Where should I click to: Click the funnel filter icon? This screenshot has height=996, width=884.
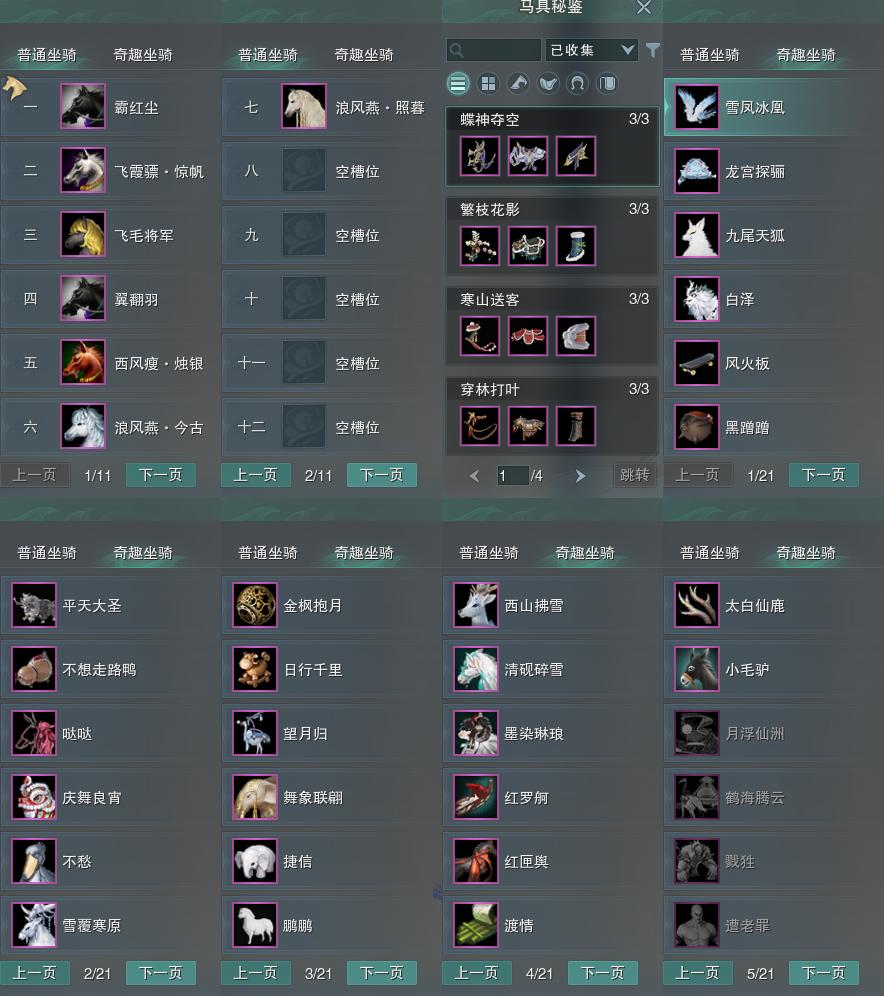[x=652, y=50]
